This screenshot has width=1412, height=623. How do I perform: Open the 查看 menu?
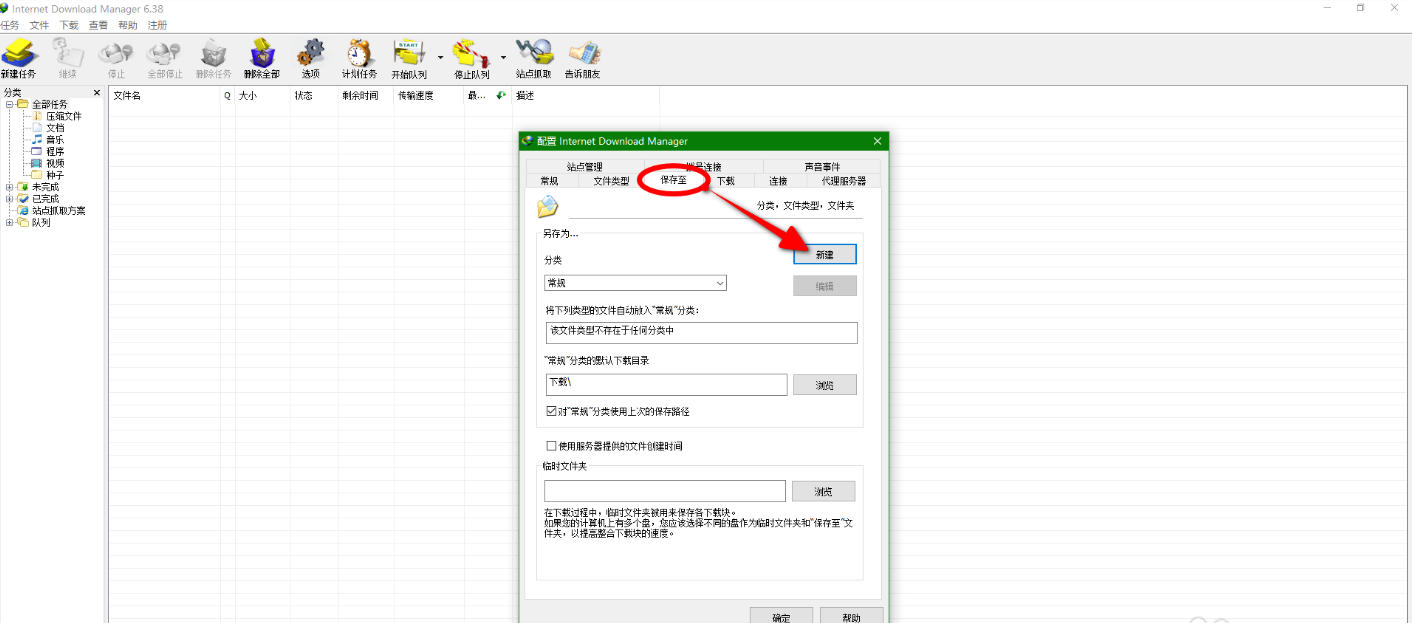pos(98,25)
